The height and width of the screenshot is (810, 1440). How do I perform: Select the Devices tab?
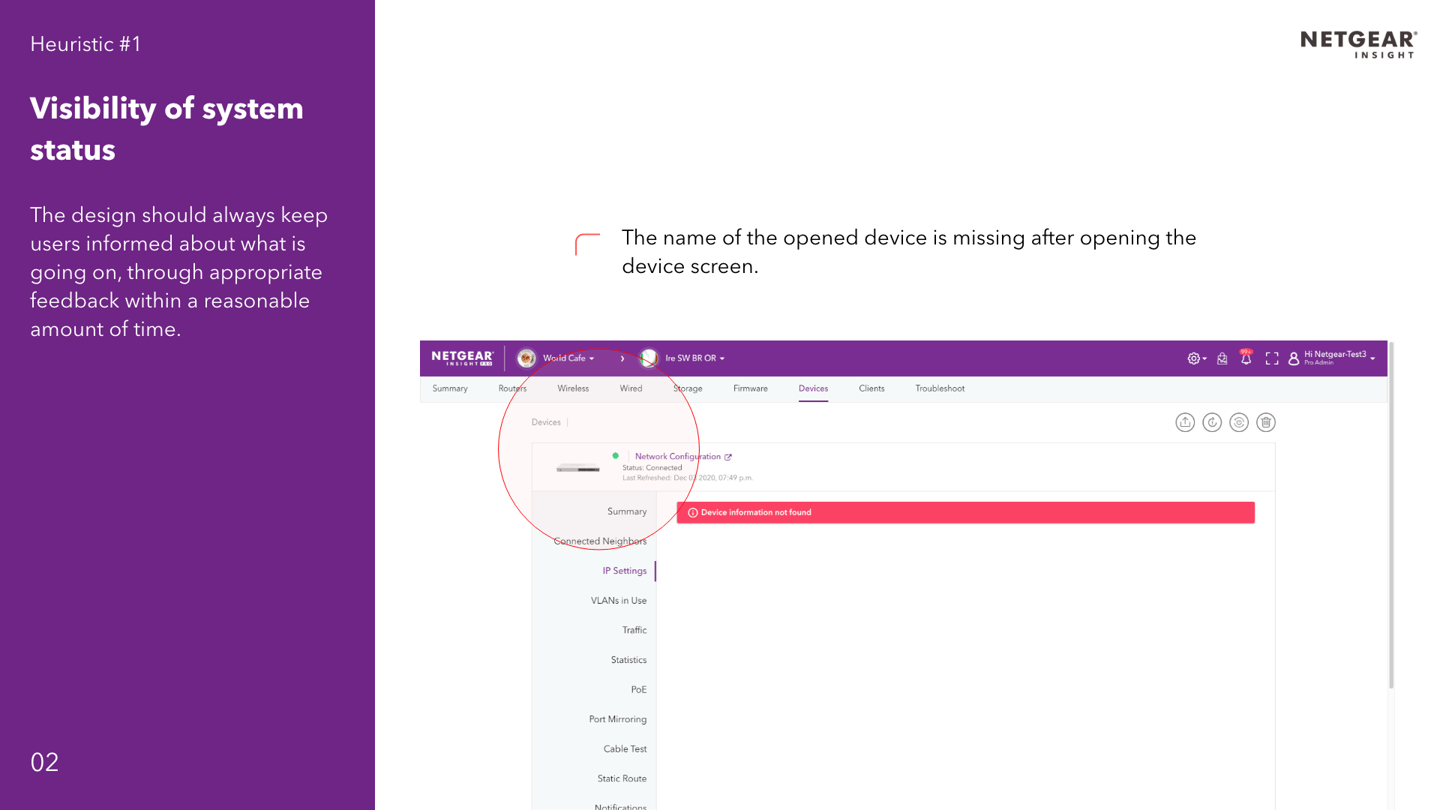coord(813,389)
